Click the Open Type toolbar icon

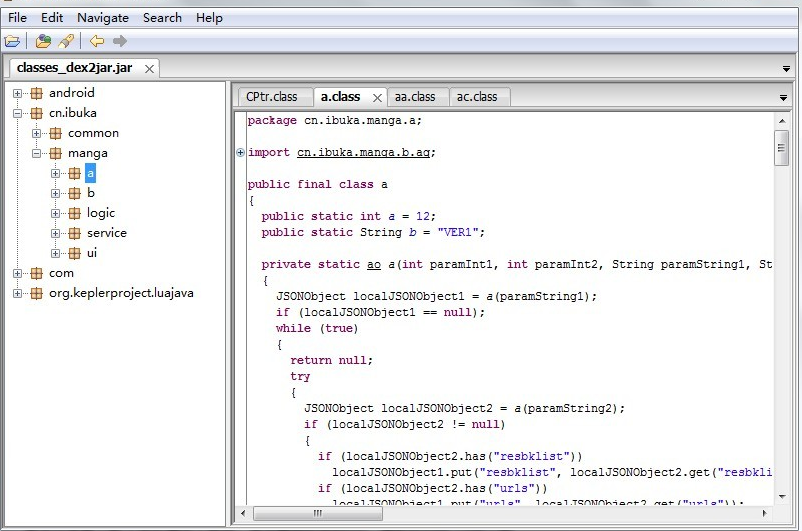(43, 41)
